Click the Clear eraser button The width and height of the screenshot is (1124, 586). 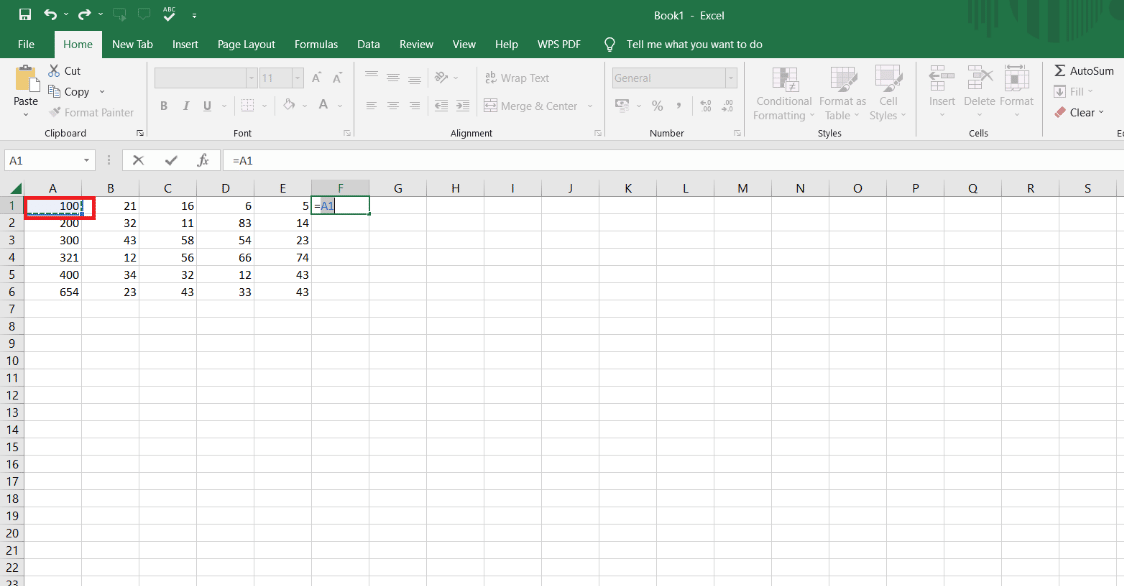click(x=1079, y=113)
